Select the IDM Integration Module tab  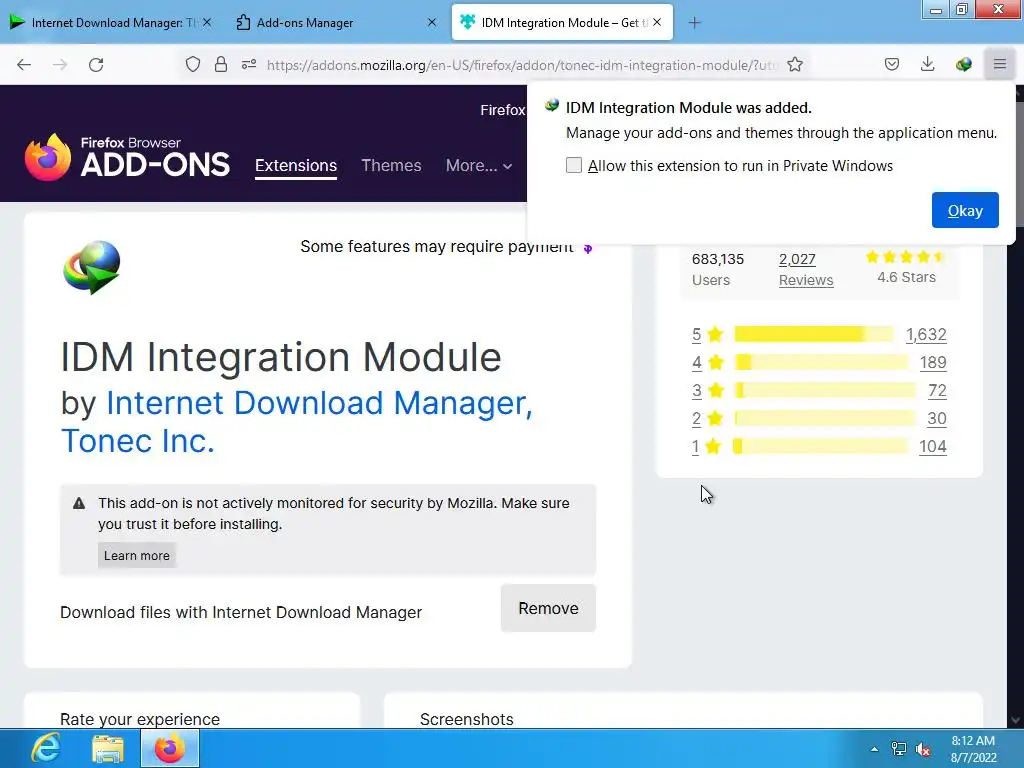[562, 22]
